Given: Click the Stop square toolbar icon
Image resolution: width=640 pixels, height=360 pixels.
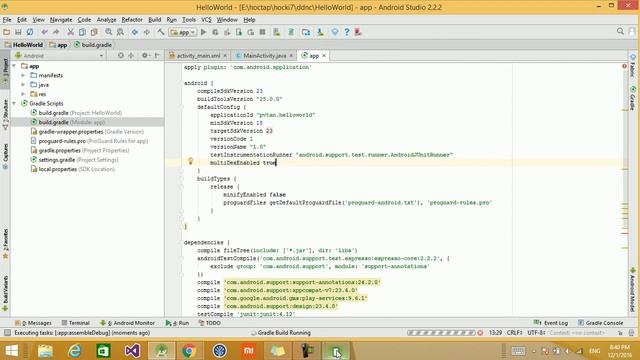Looking at the screenshot, I should point(262,32).
